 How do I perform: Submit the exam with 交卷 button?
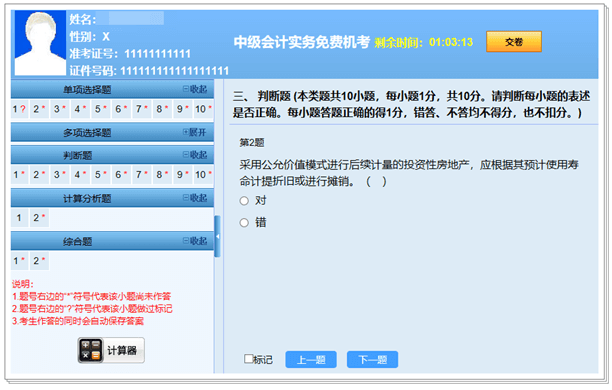[514, 42]
